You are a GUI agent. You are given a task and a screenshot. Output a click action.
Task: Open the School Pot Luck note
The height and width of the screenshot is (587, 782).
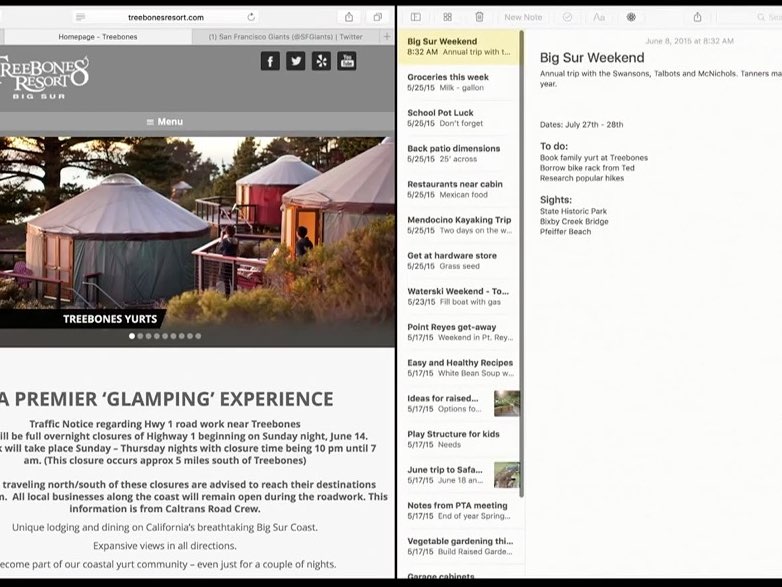[x=459, y=118]
